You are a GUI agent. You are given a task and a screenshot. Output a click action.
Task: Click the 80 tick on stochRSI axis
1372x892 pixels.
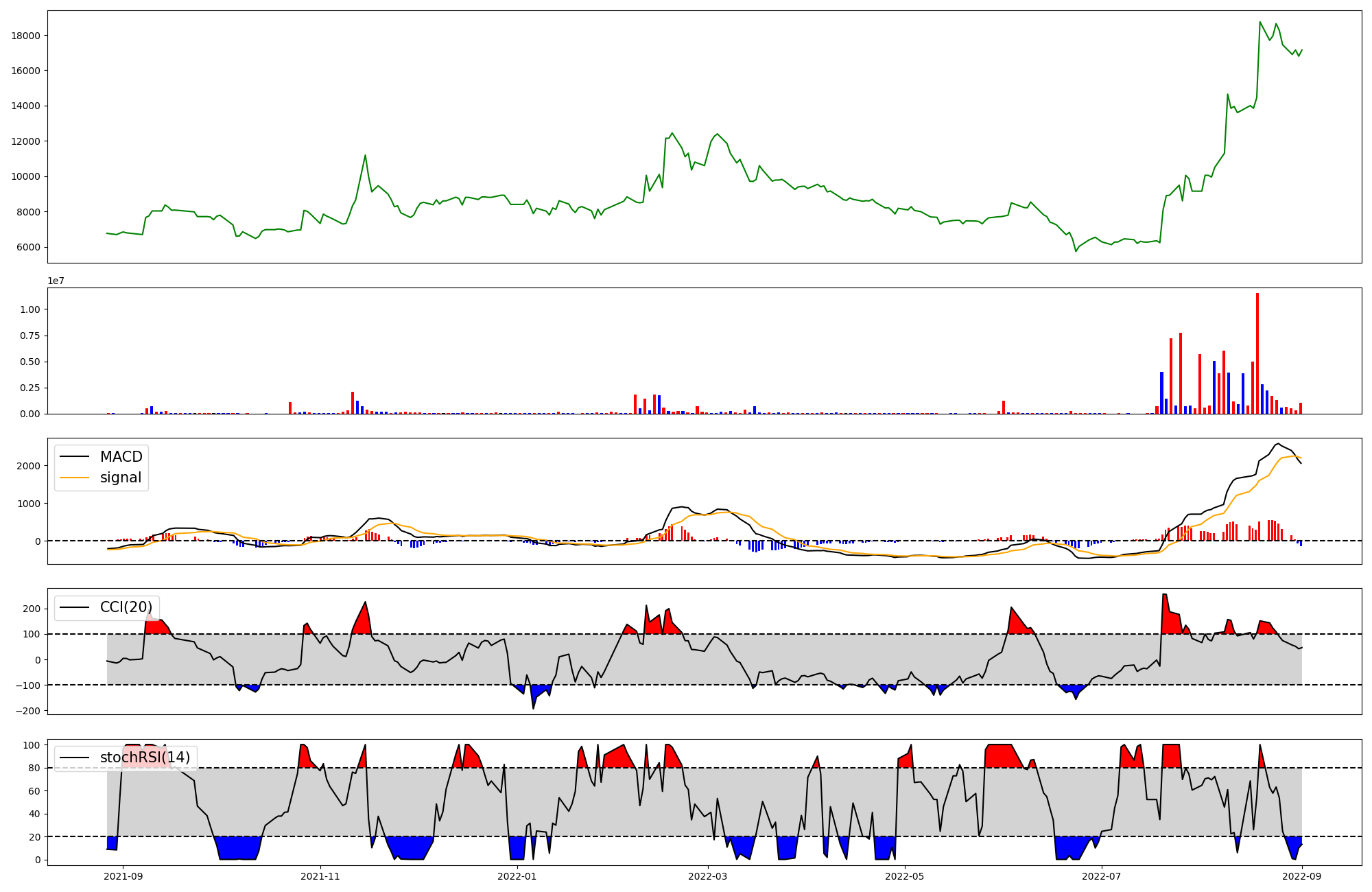[34, 768]
